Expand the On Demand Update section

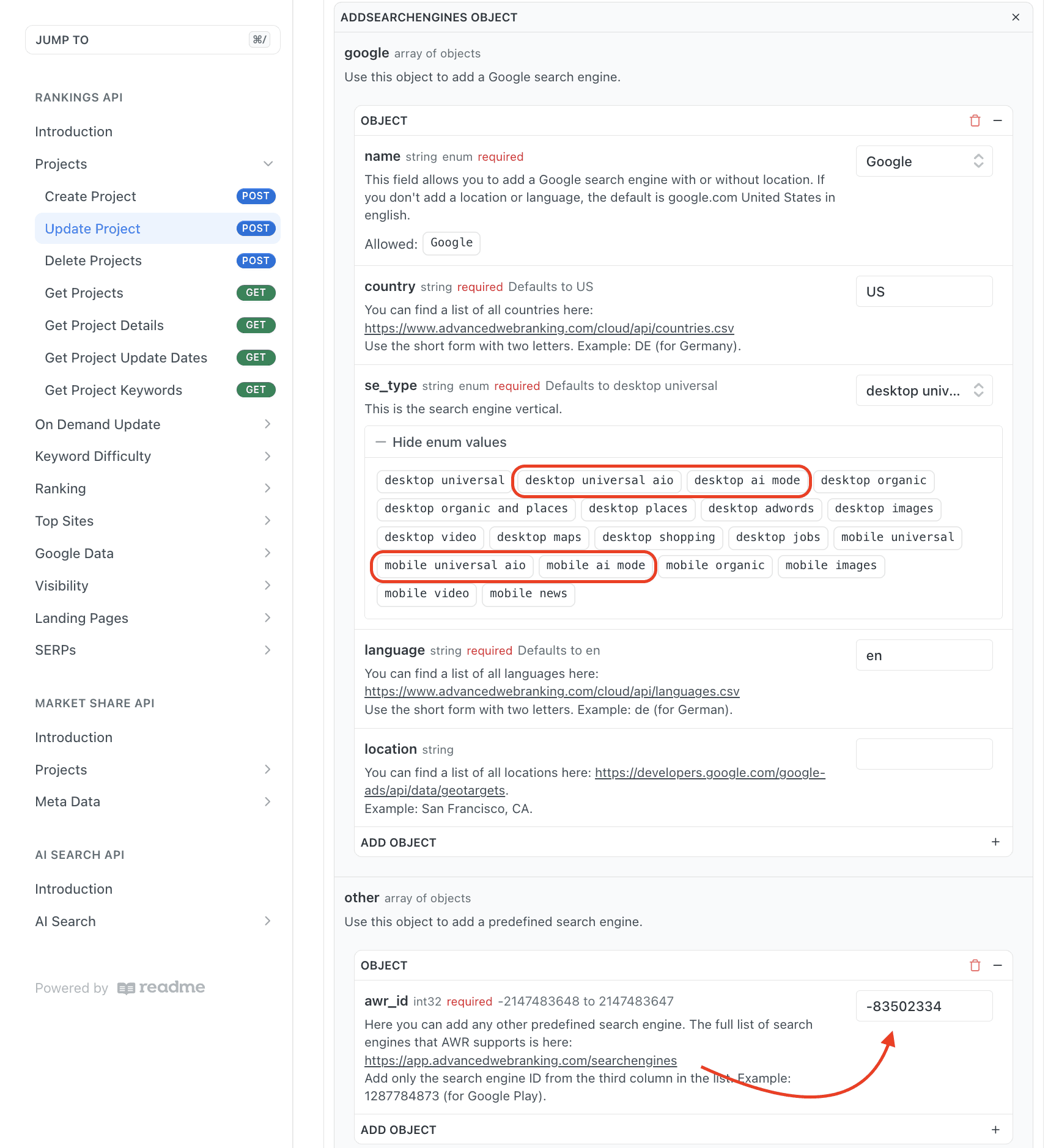(x=268, y=424)
